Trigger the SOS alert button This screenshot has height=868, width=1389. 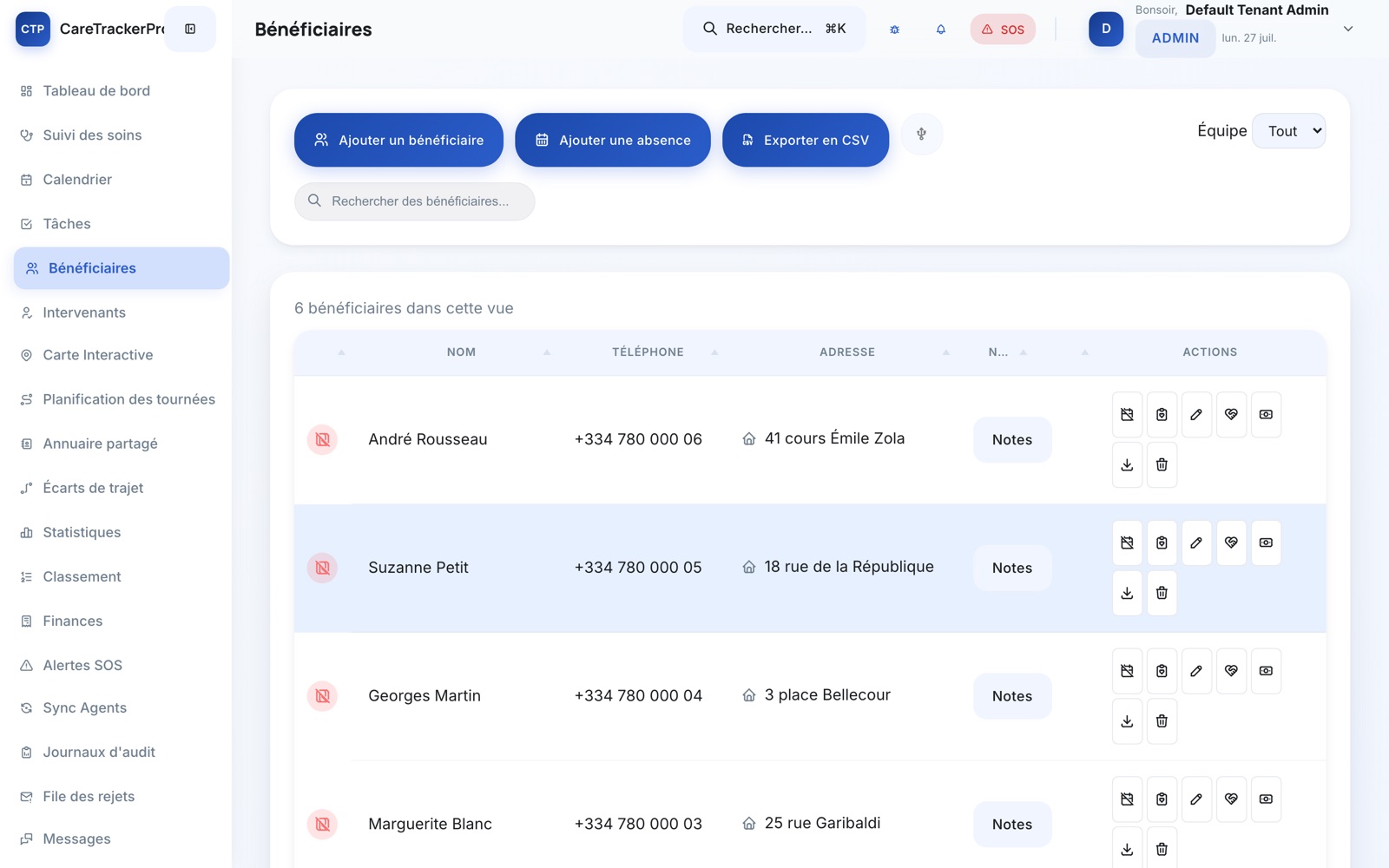coord(1003,30)
